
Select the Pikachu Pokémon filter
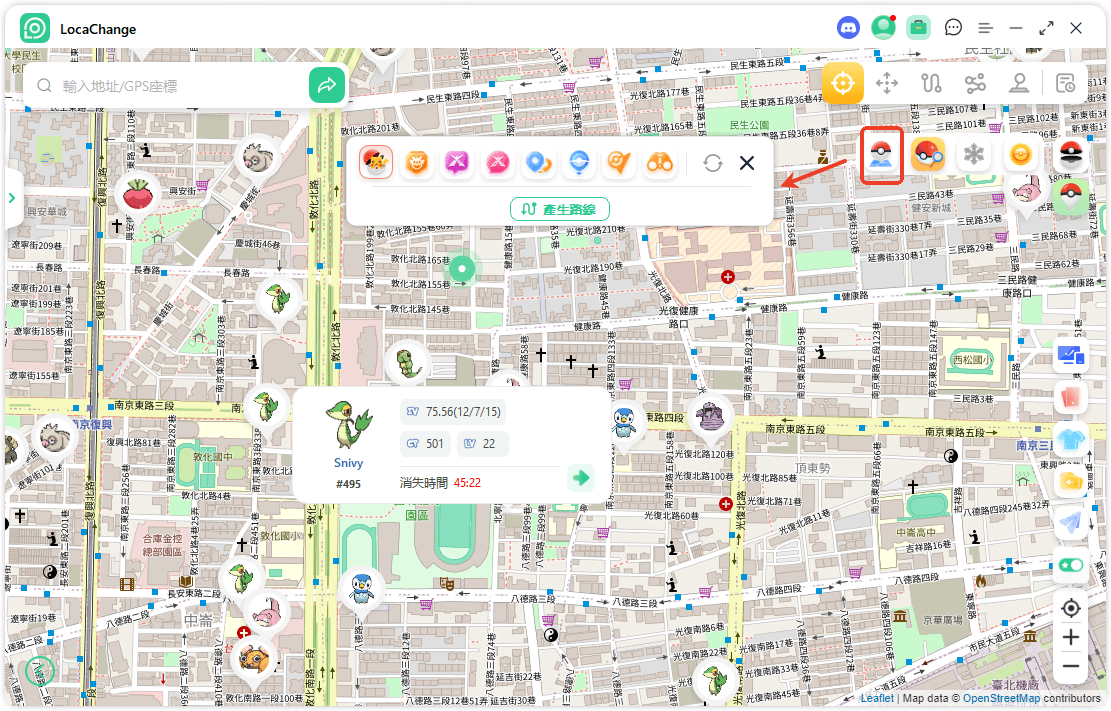coord(376,163)
